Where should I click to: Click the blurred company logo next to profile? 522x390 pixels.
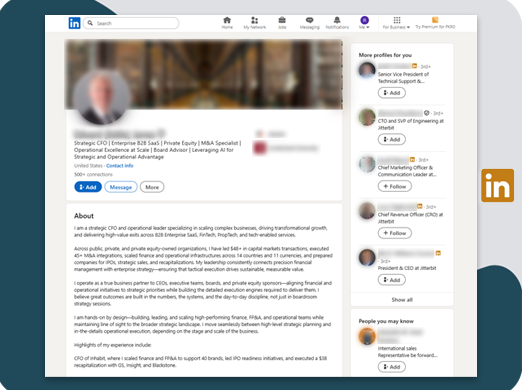(260, 148)
